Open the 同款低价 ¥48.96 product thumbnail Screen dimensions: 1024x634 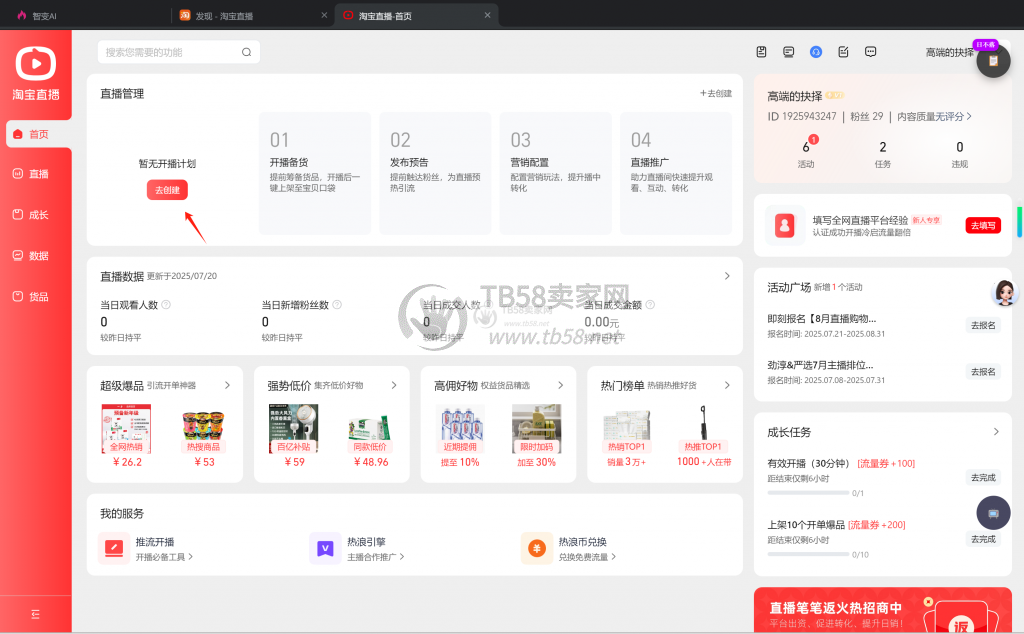(x=370, y=432)
